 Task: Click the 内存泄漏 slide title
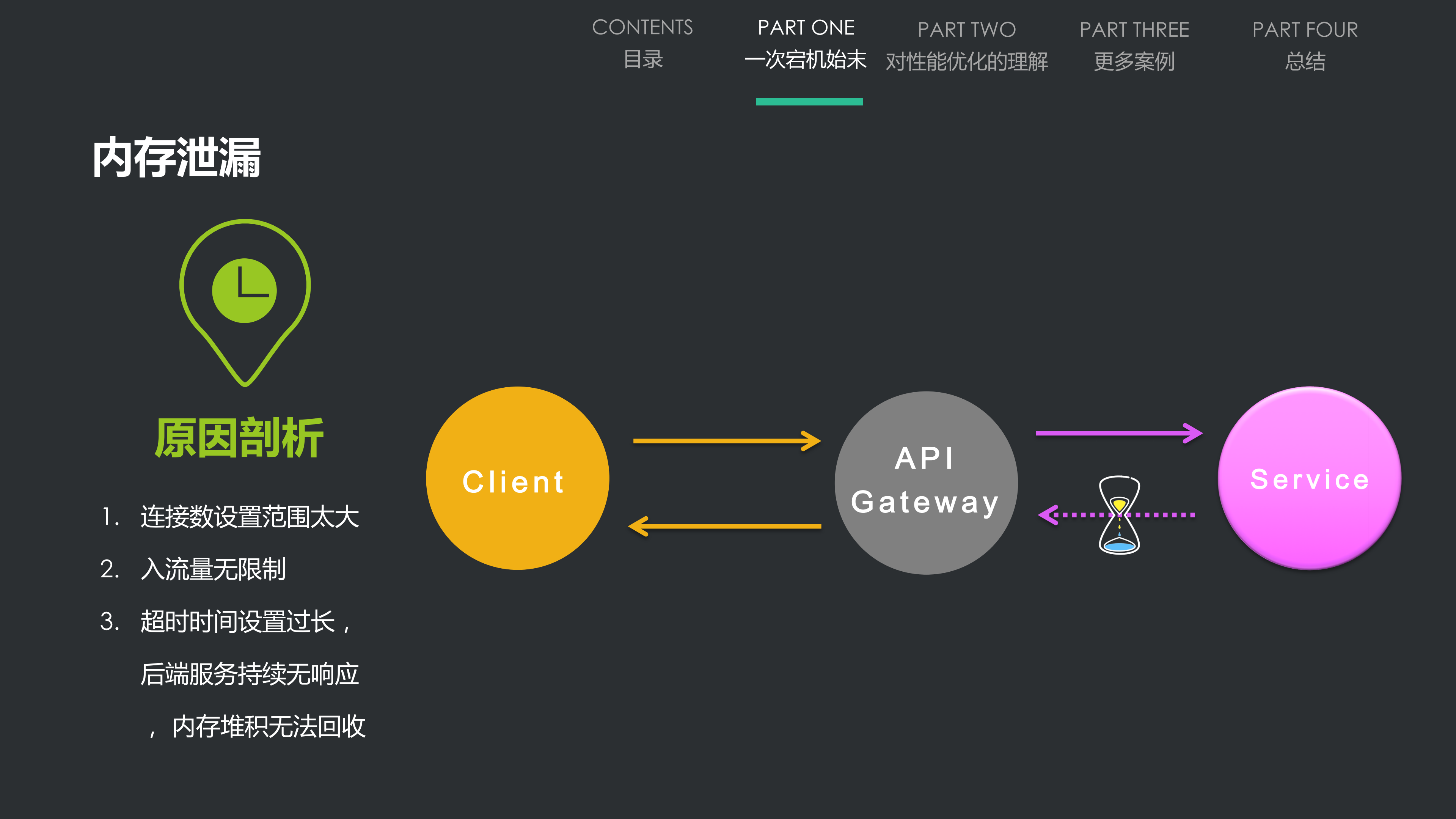coord(176,158)
